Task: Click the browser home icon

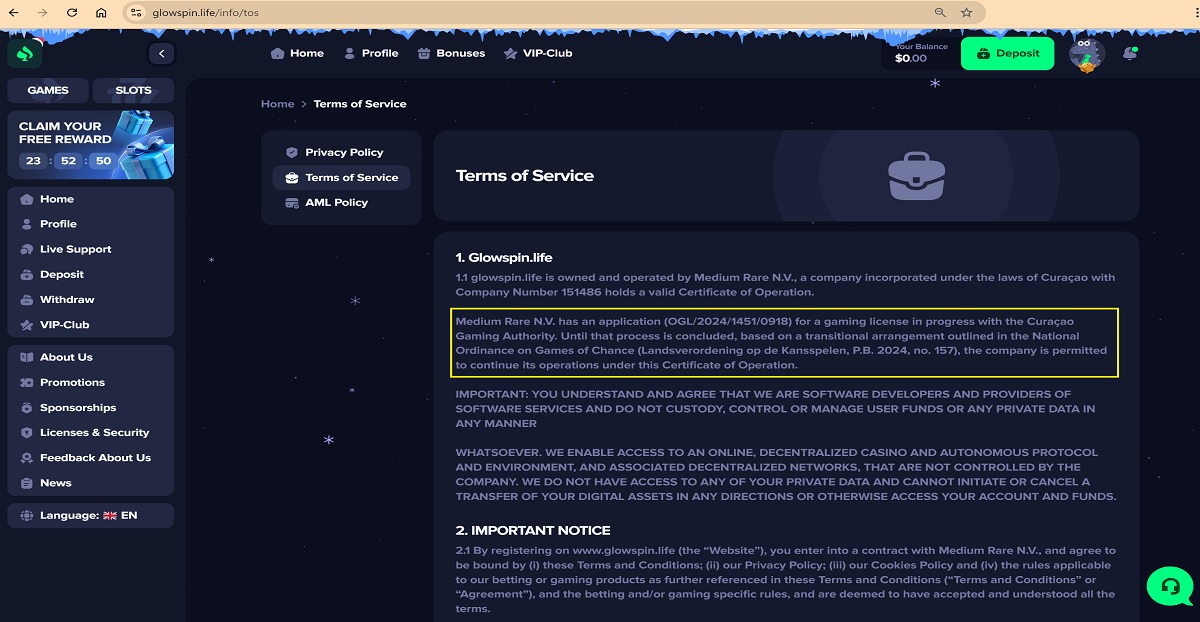Action: point(101,13)
